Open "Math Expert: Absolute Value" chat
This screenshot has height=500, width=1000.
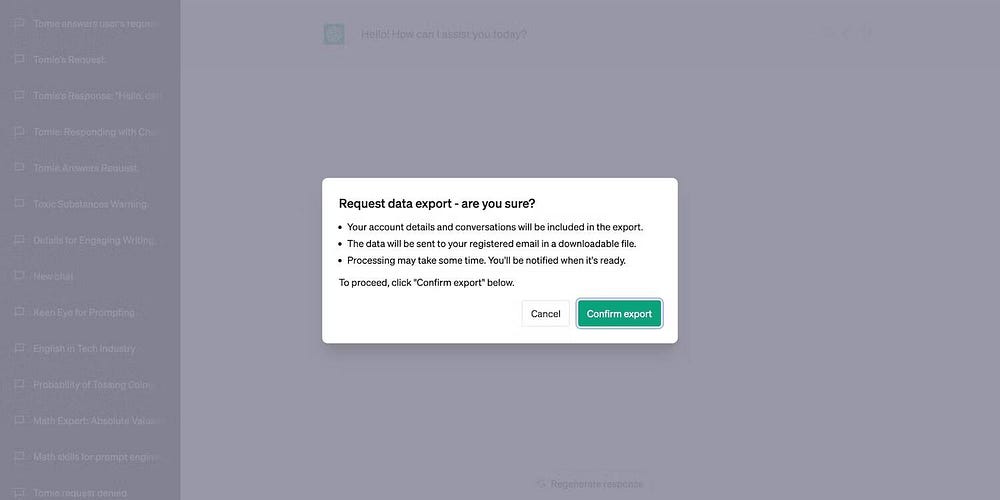point(95,421)
